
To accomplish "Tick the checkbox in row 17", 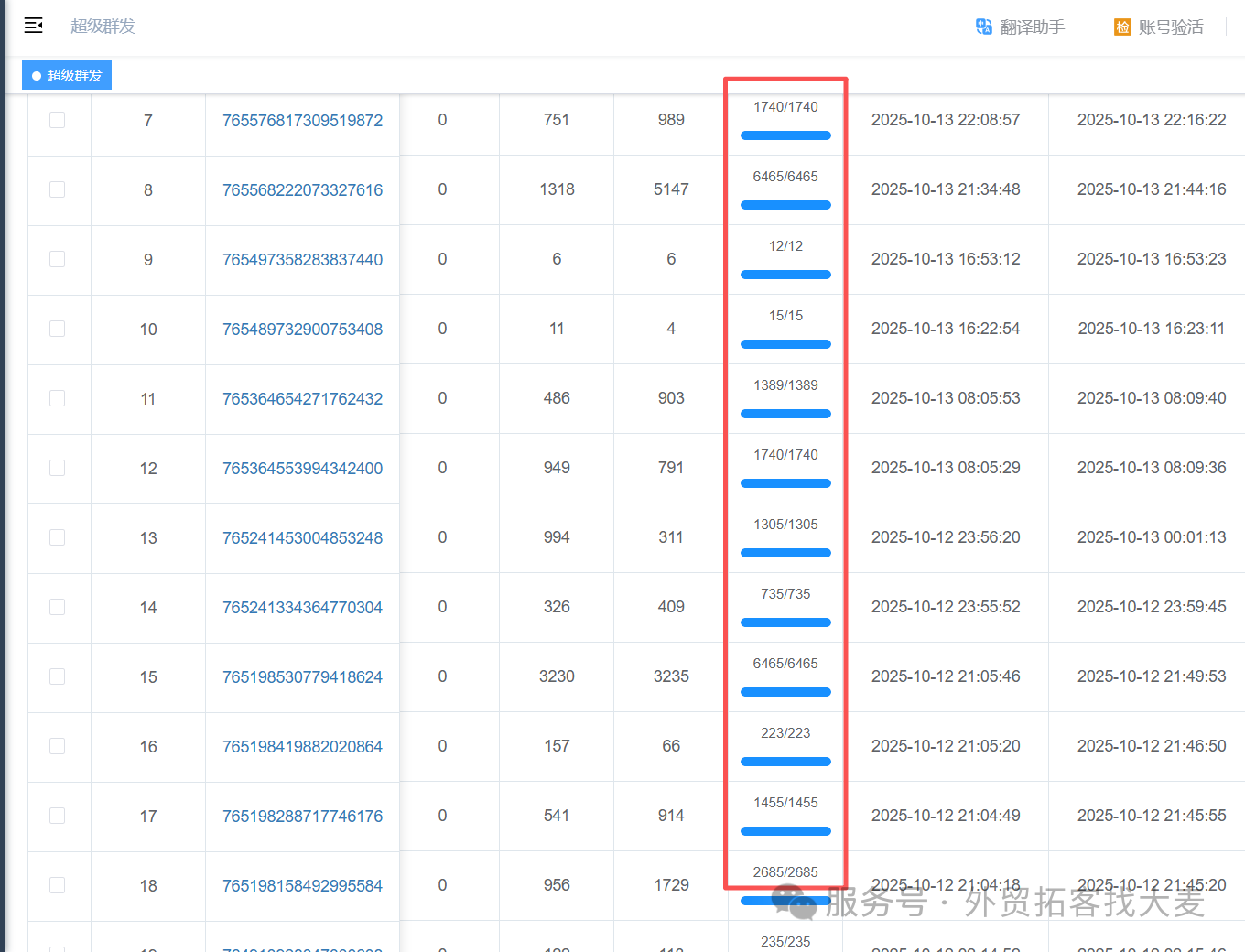I will 57,816.
